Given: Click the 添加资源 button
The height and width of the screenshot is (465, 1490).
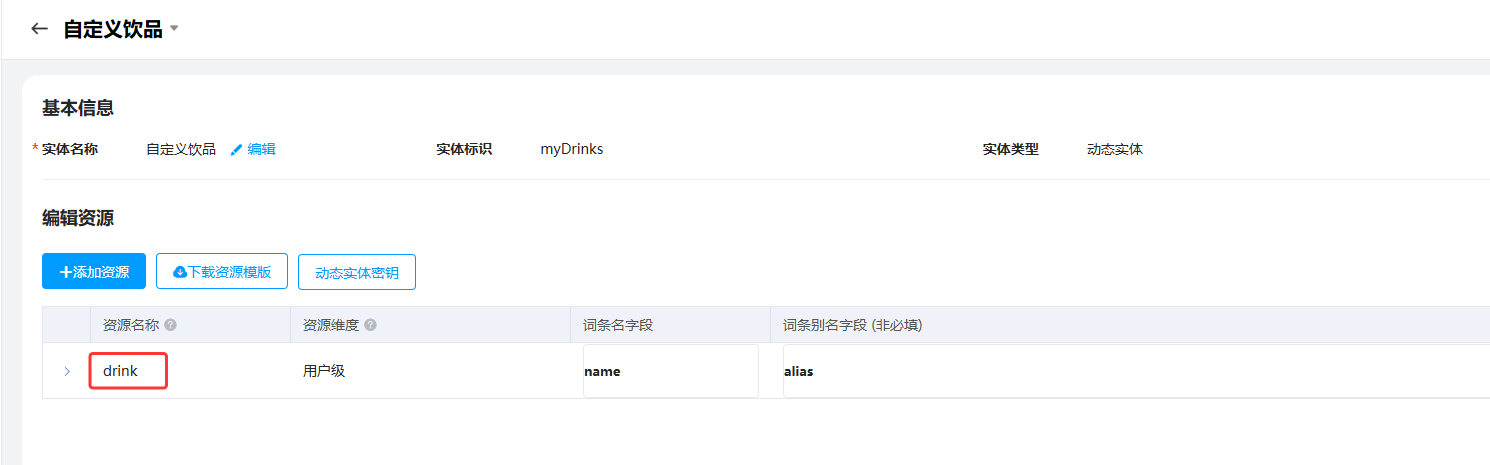Looking at the screenshot, I should tap(94, 271).
